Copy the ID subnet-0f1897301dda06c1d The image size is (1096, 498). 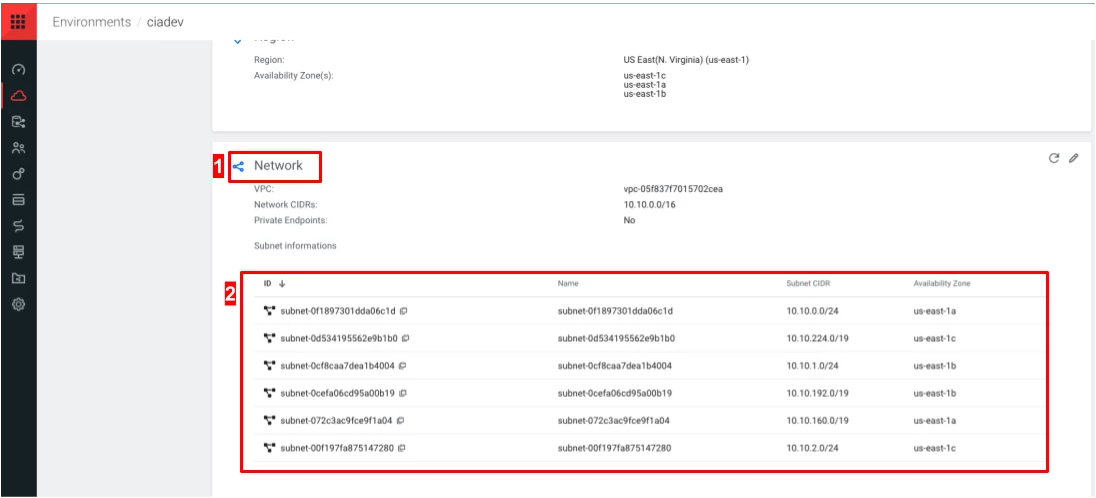pyautogui.click(x=403, y=311)
